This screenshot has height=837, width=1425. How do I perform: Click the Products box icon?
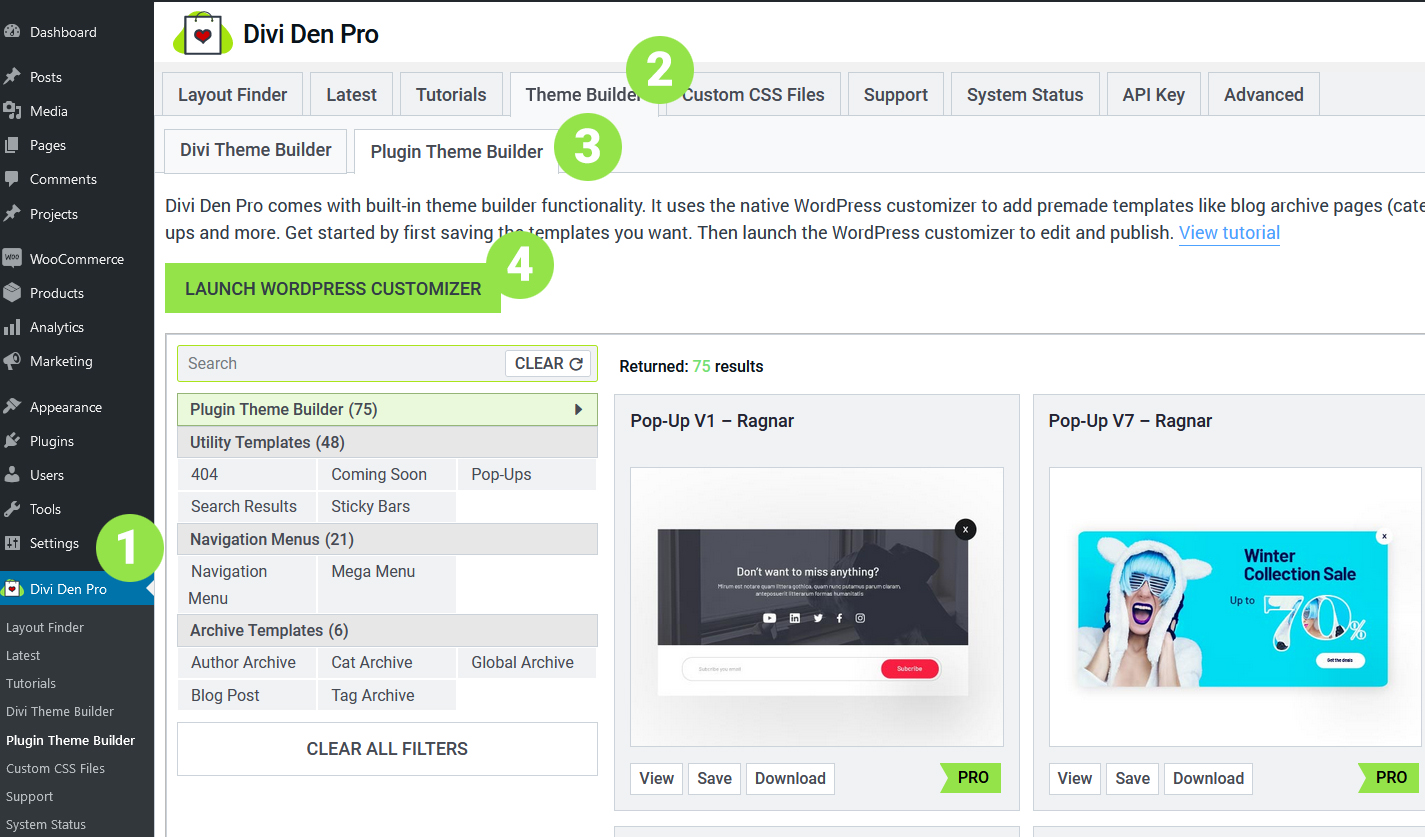click(x=12, y=293)
